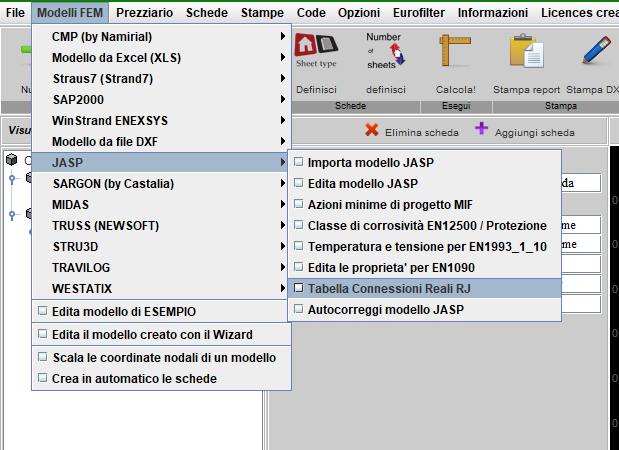Choose Autocorreggi modello JASP

424,309
